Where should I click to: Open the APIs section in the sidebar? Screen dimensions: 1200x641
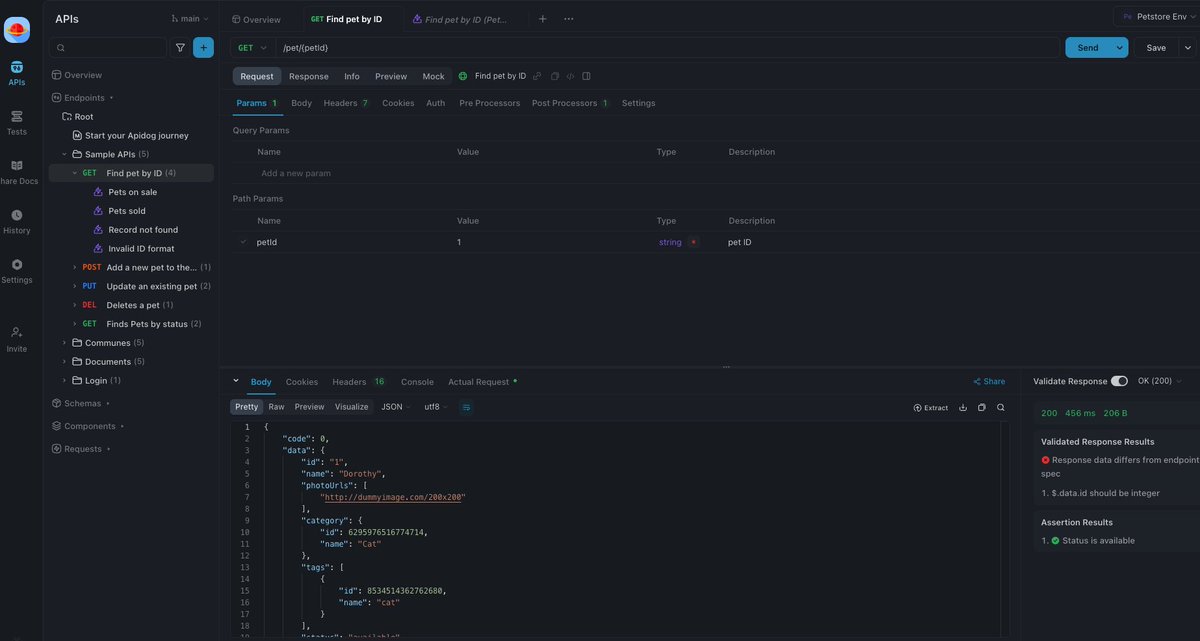(x=17, y=73)
